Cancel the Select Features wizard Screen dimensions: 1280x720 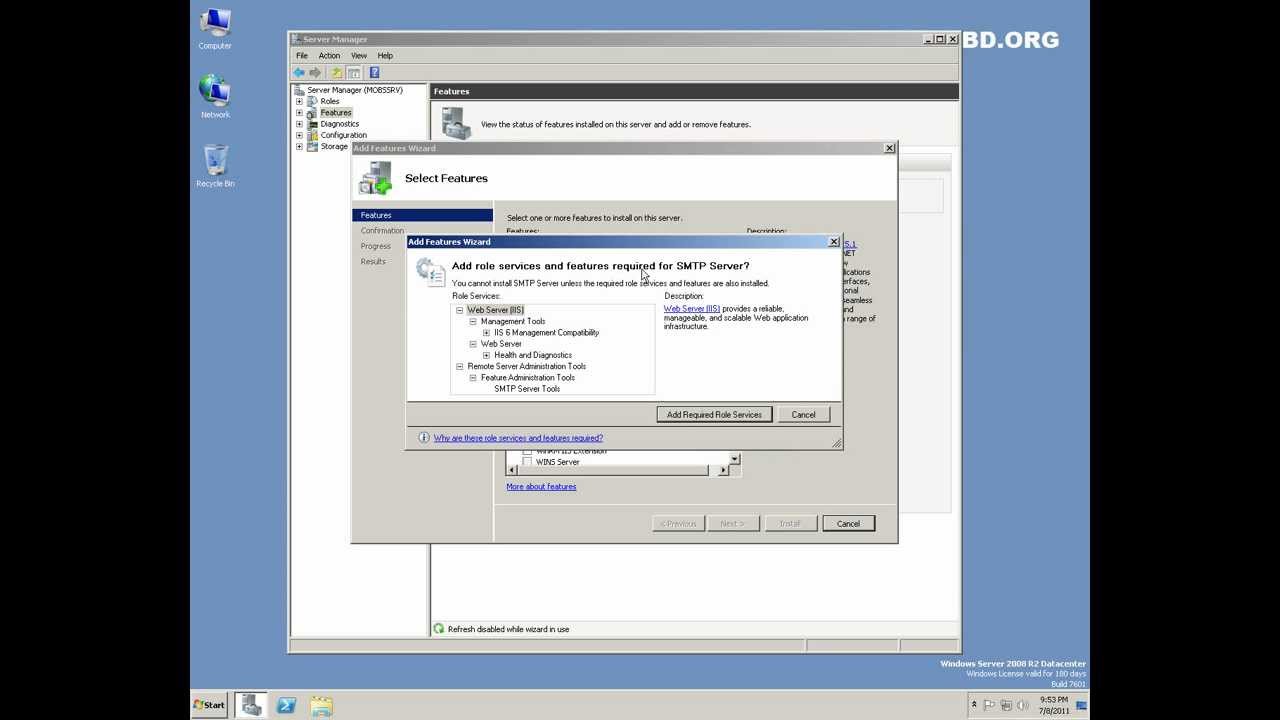pos(848,523)
